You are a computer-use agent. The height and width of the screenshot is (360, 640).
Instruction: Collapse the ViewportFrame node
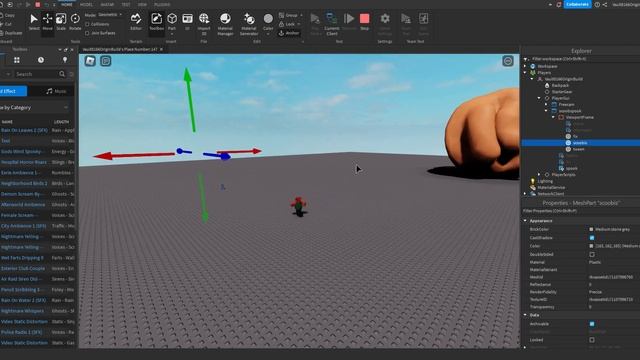pos(553,117)
